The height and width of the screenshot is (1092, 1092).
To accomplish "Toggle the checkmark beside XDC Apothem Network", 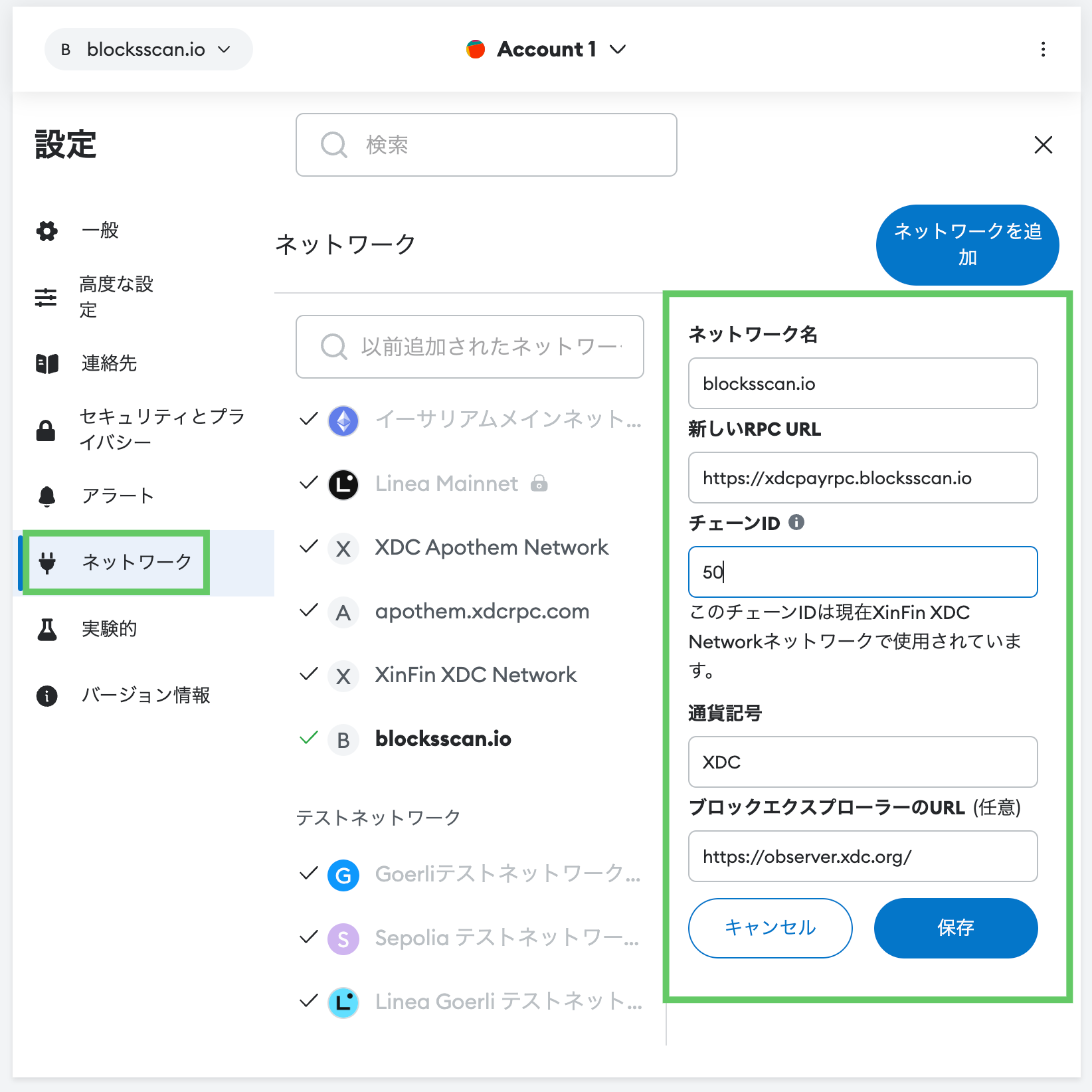I will 308,547.
